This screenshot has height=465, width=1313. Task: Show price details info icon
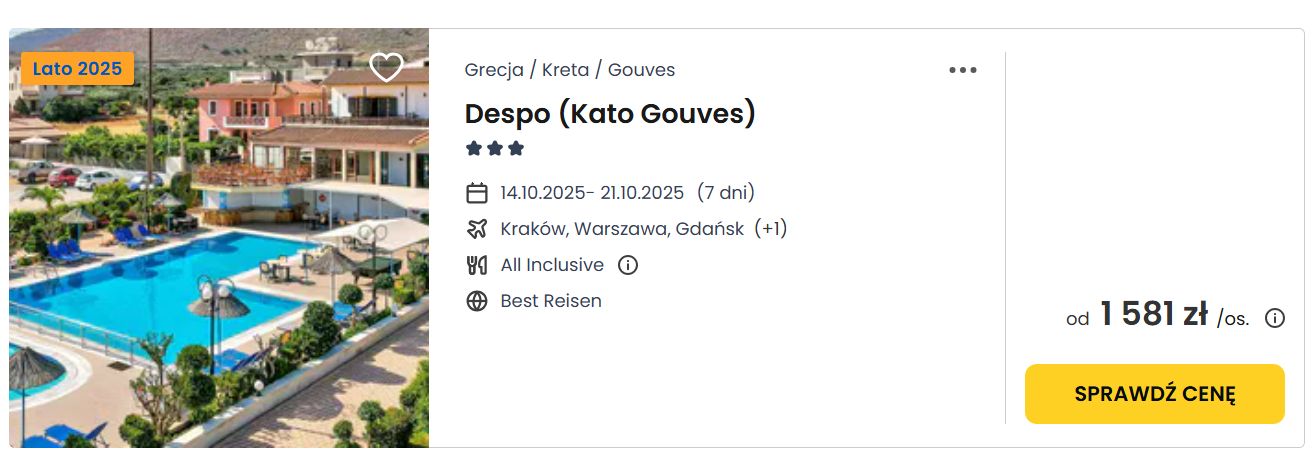point(1275,318)
